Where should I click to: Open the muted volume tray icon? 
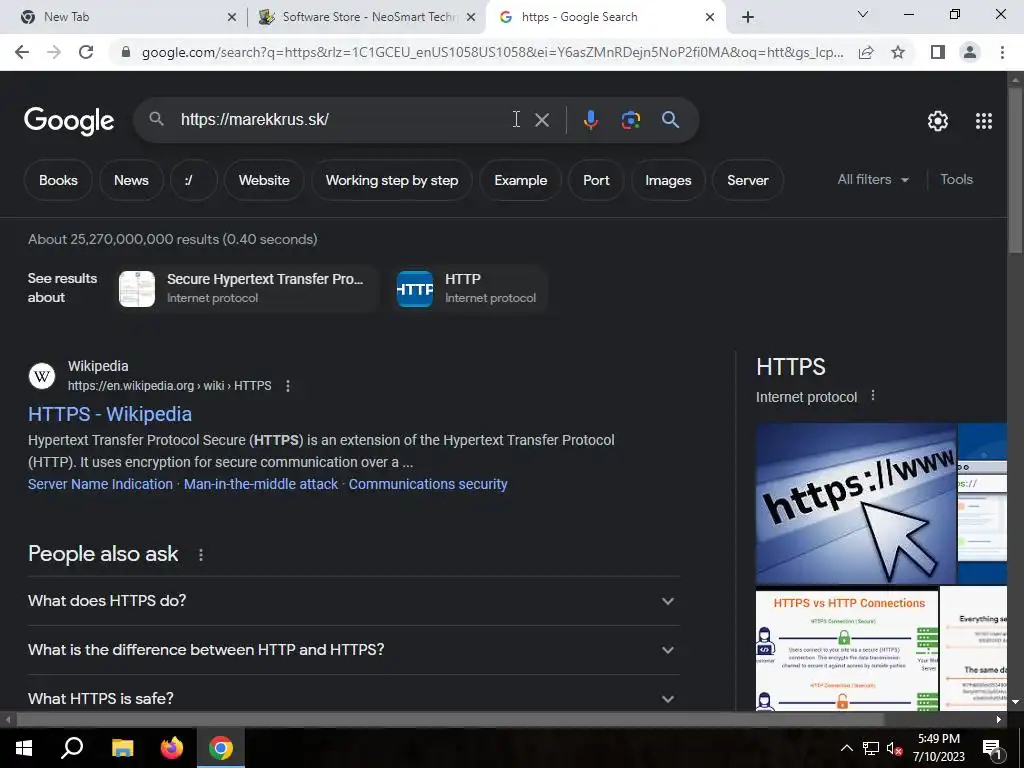point(894,748)
